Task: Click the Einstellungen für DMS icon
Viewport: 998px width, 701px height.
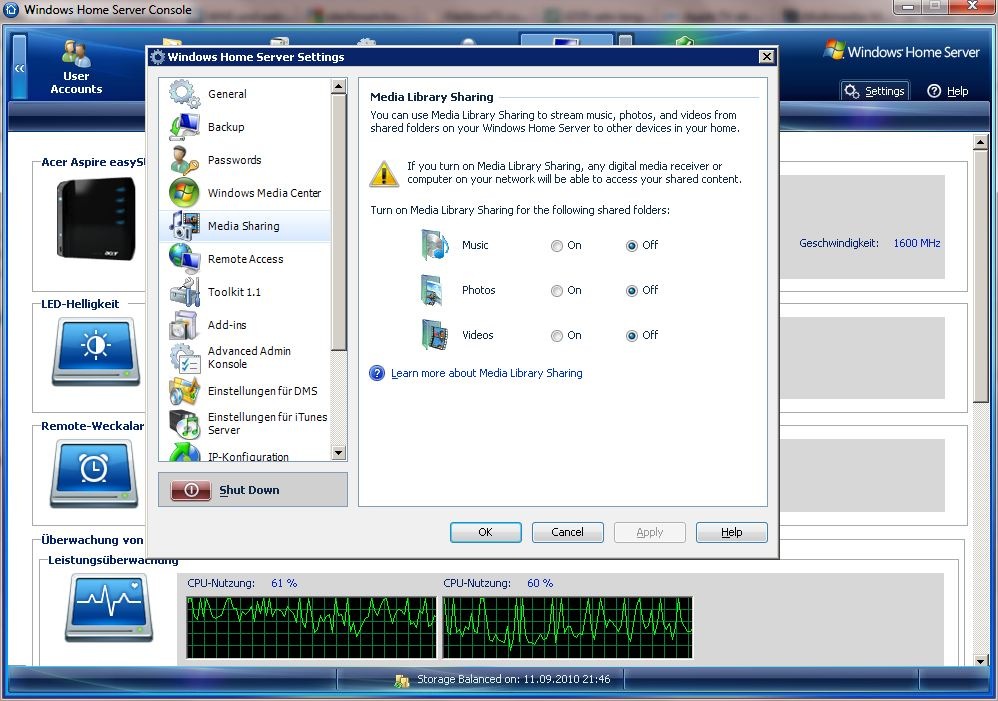Action: coord(185,391)
